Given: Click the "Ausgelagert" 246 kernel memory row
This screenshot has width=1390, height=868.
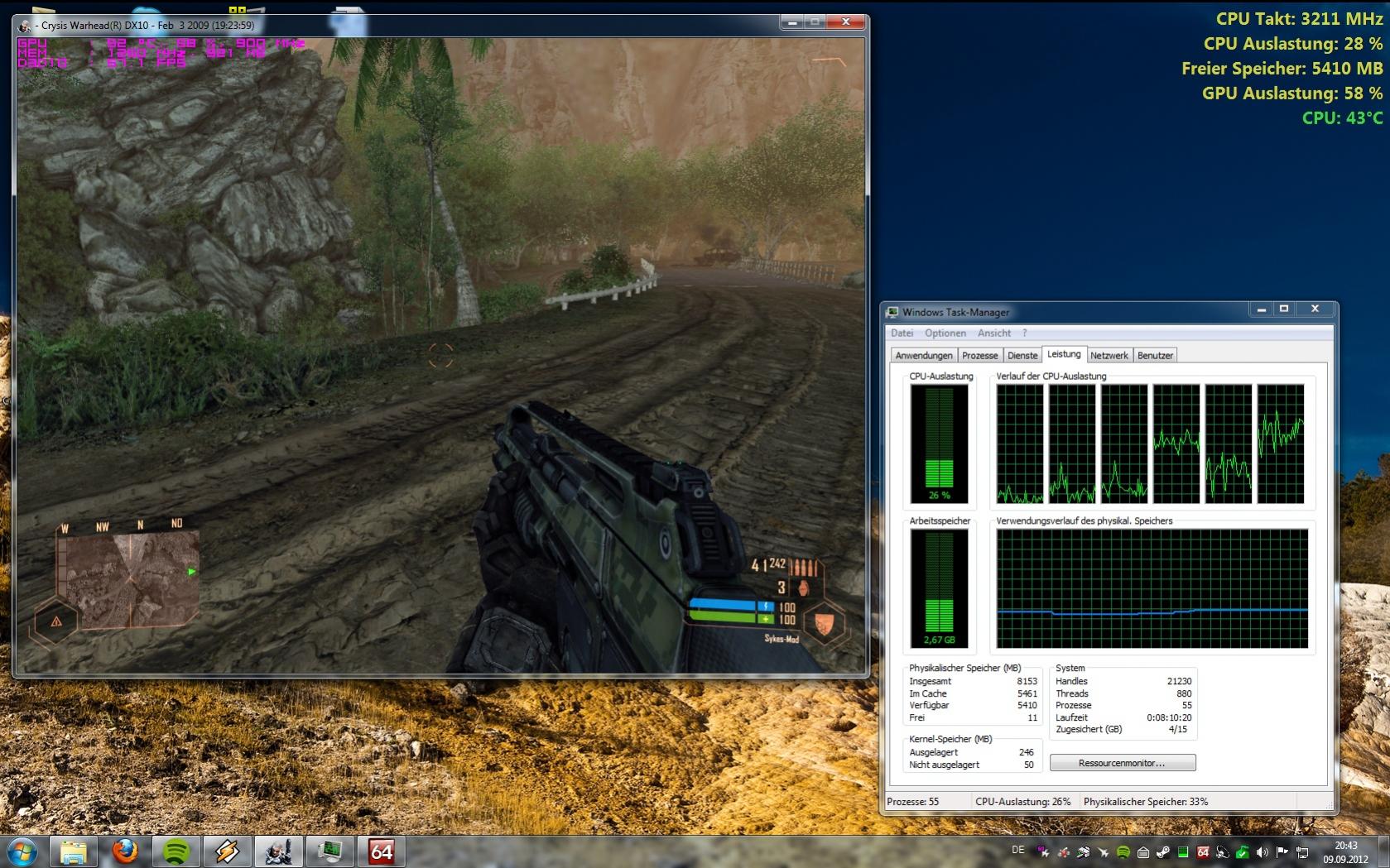Looking at the screenshot, I should (x=971, y=752).
